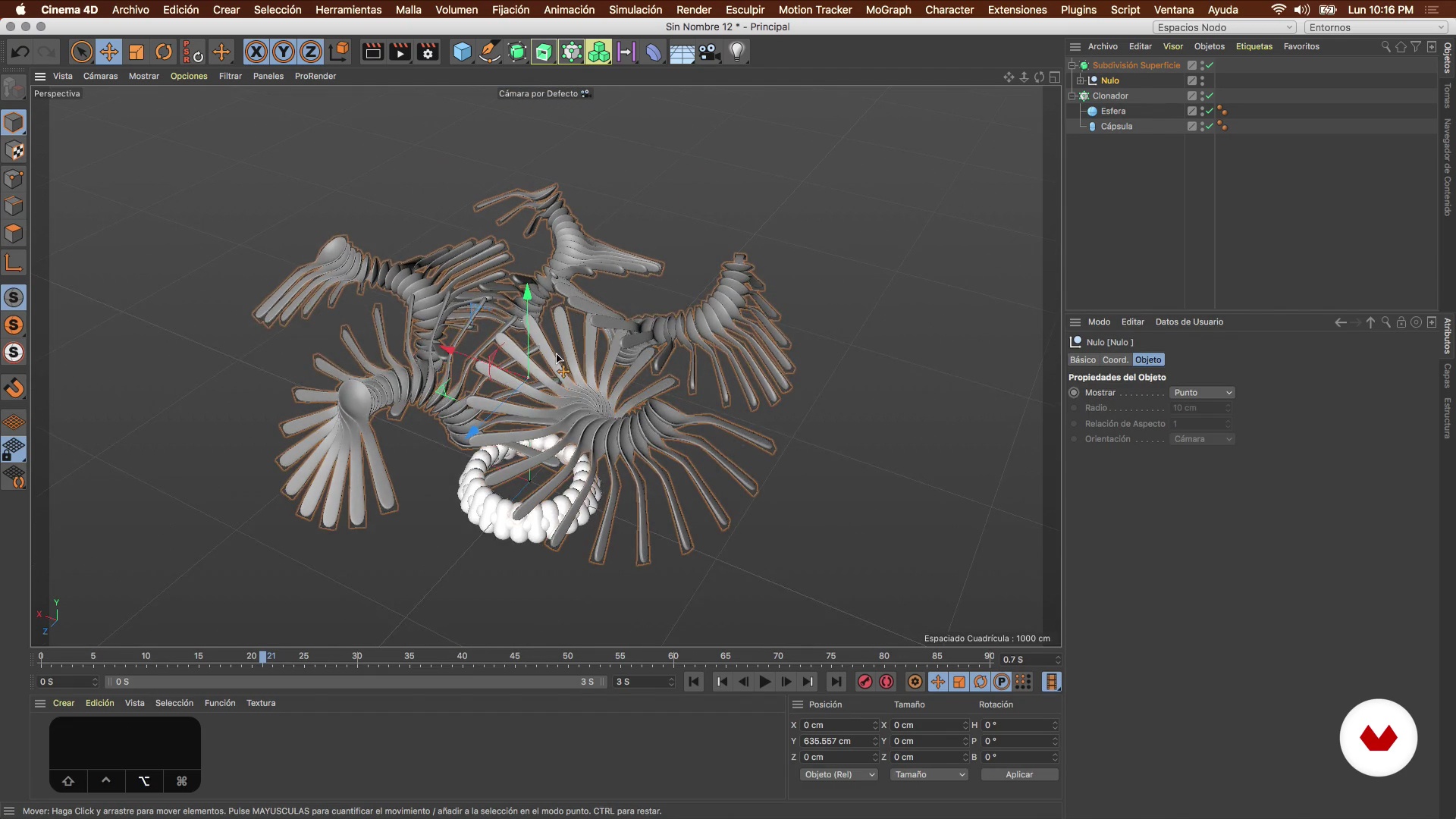Go to end of animation
This screenshot has height=819, width=1456.
(836, 682)
